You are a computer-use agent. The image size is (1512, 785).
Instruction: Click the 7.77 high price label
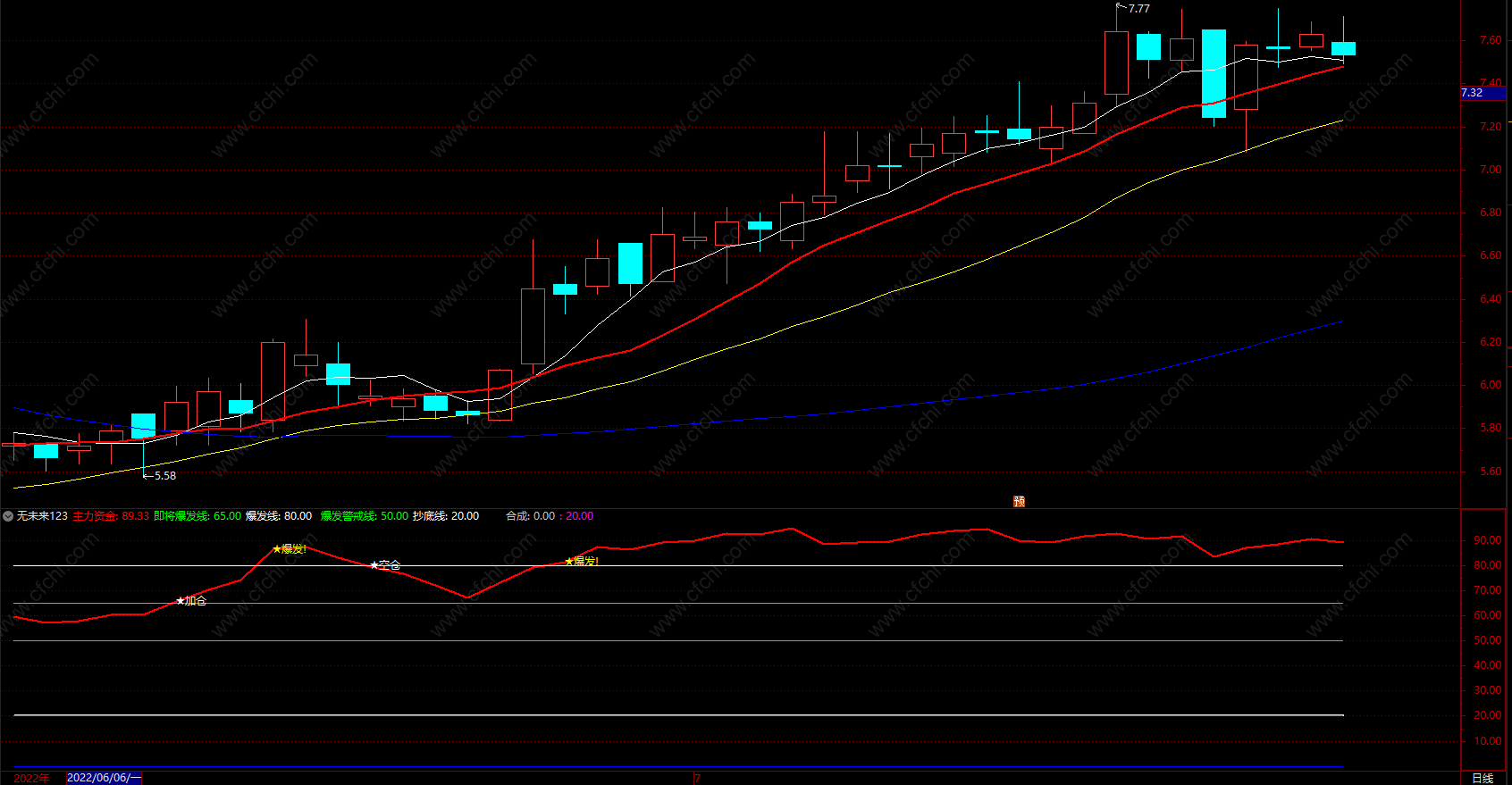tap(1138, 9)
